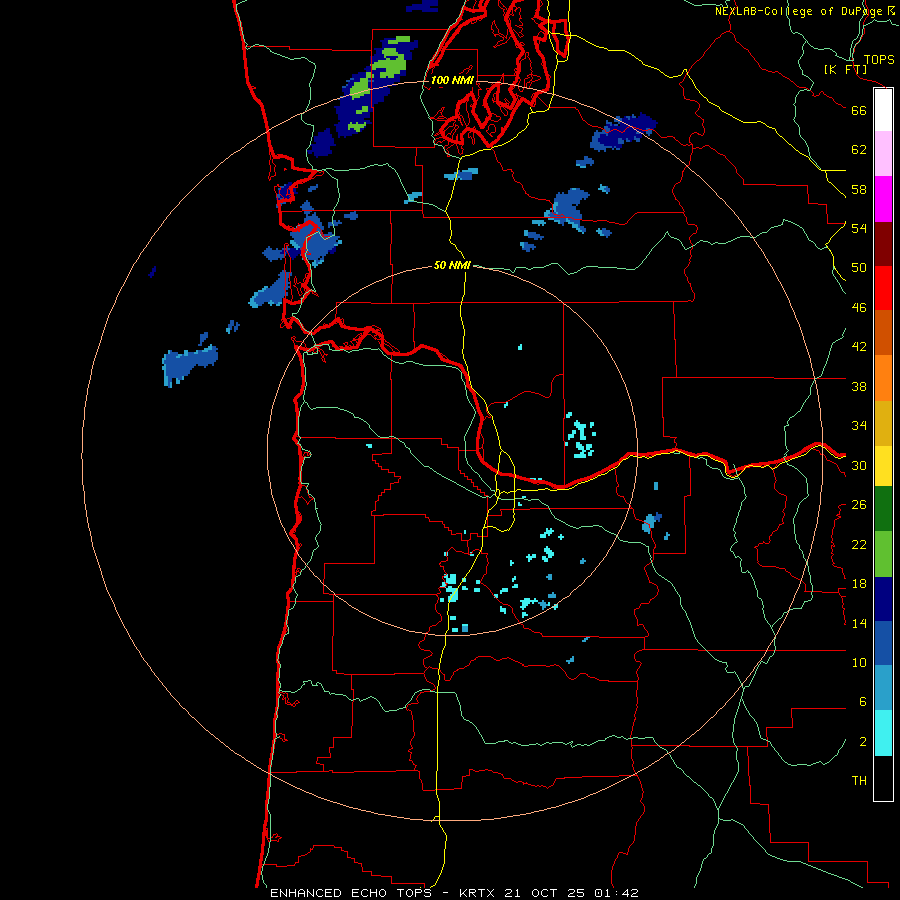Click the '100 NMI' range ring label
Image resolution: width=900 pixels, height=900 pixels.
(x=452, y=80)
